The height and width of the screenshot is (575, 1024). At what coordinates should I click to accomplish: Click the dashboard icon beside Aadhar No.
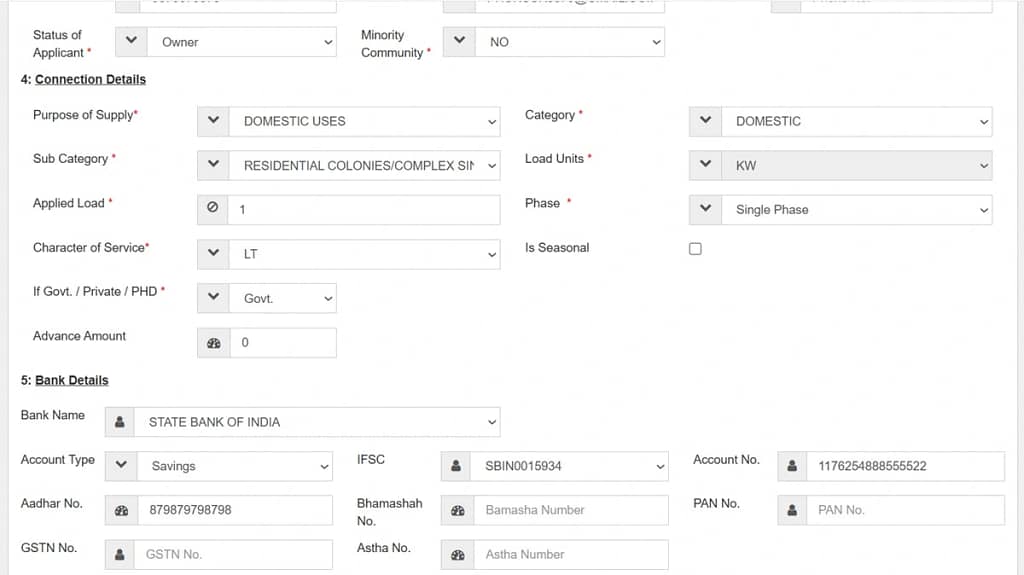[121, 510]
